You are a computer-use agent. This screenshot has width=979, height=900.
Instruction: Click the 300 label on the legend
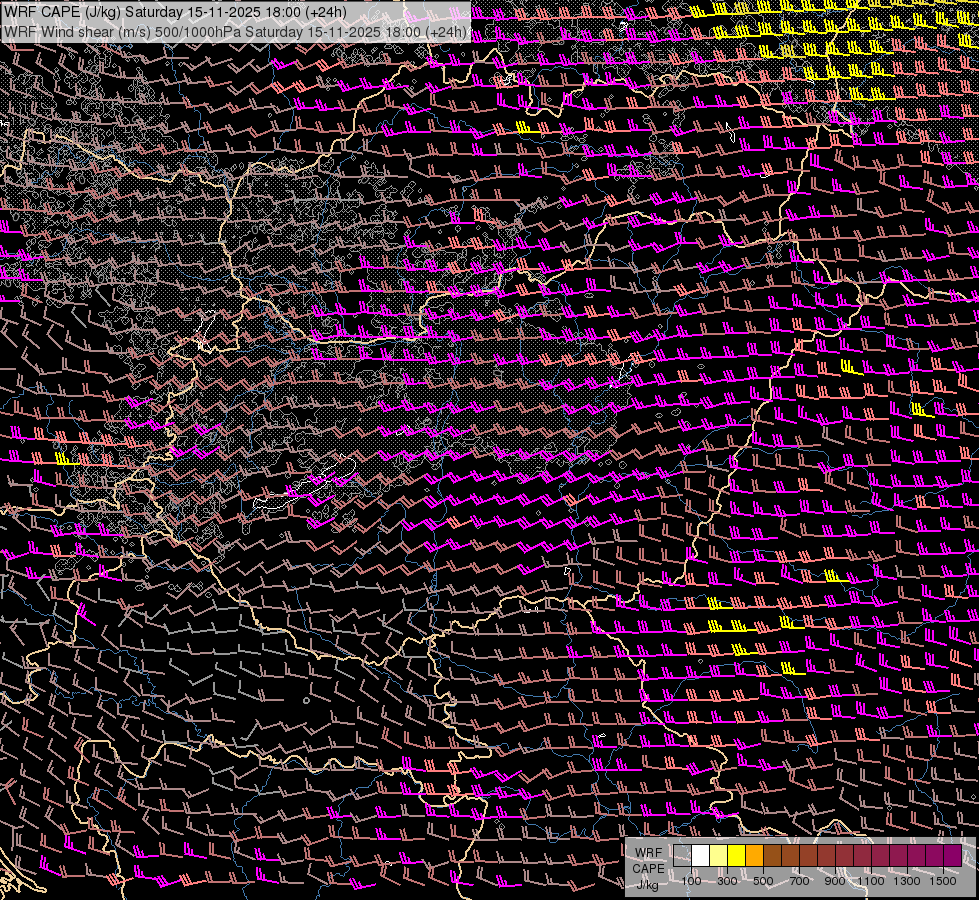(727, 881)
